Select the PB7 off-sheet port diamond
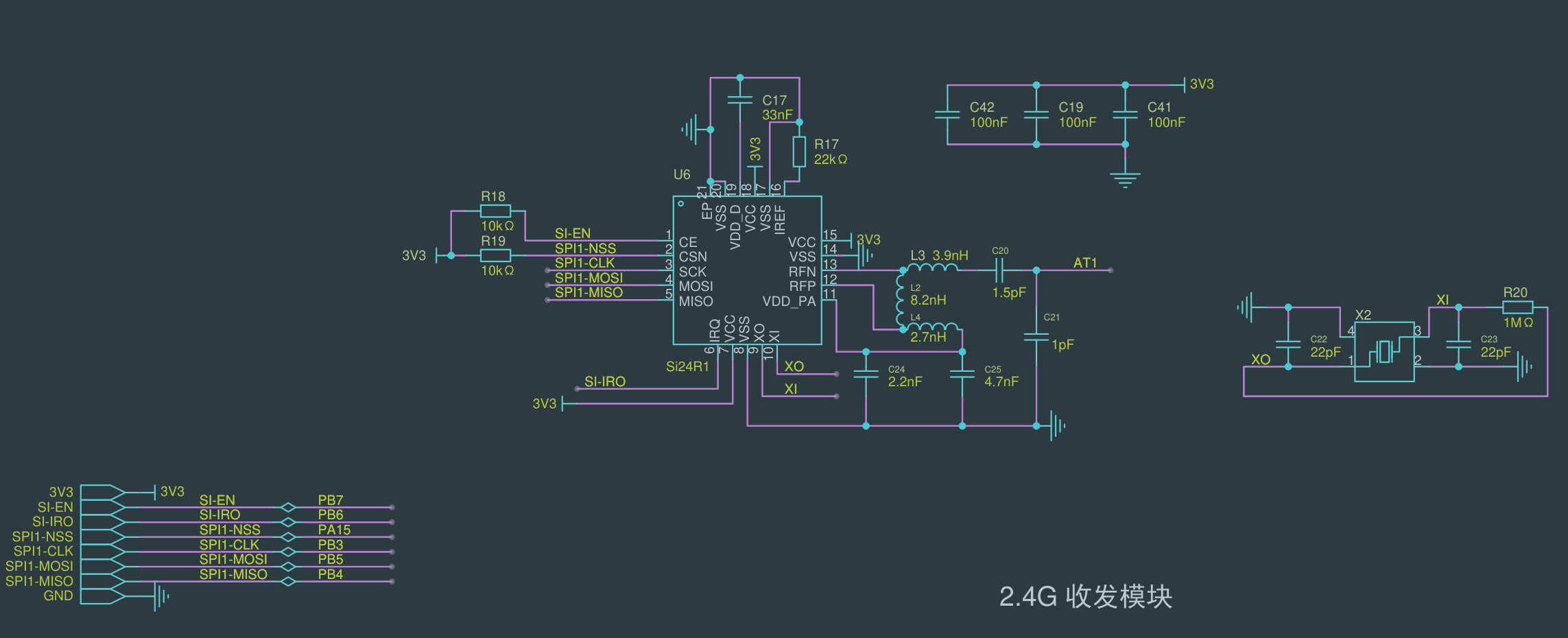 pos(288,508)
